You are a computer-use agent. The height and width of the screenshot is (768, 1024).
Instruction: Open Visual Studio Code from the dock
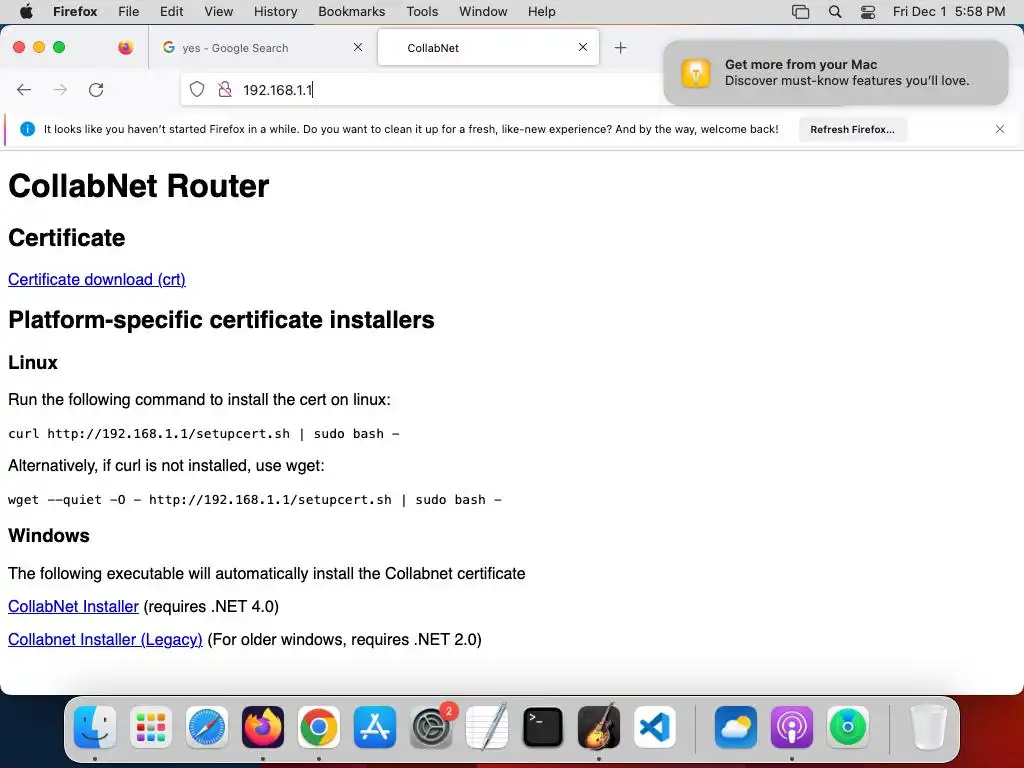(x=654, y=727)
